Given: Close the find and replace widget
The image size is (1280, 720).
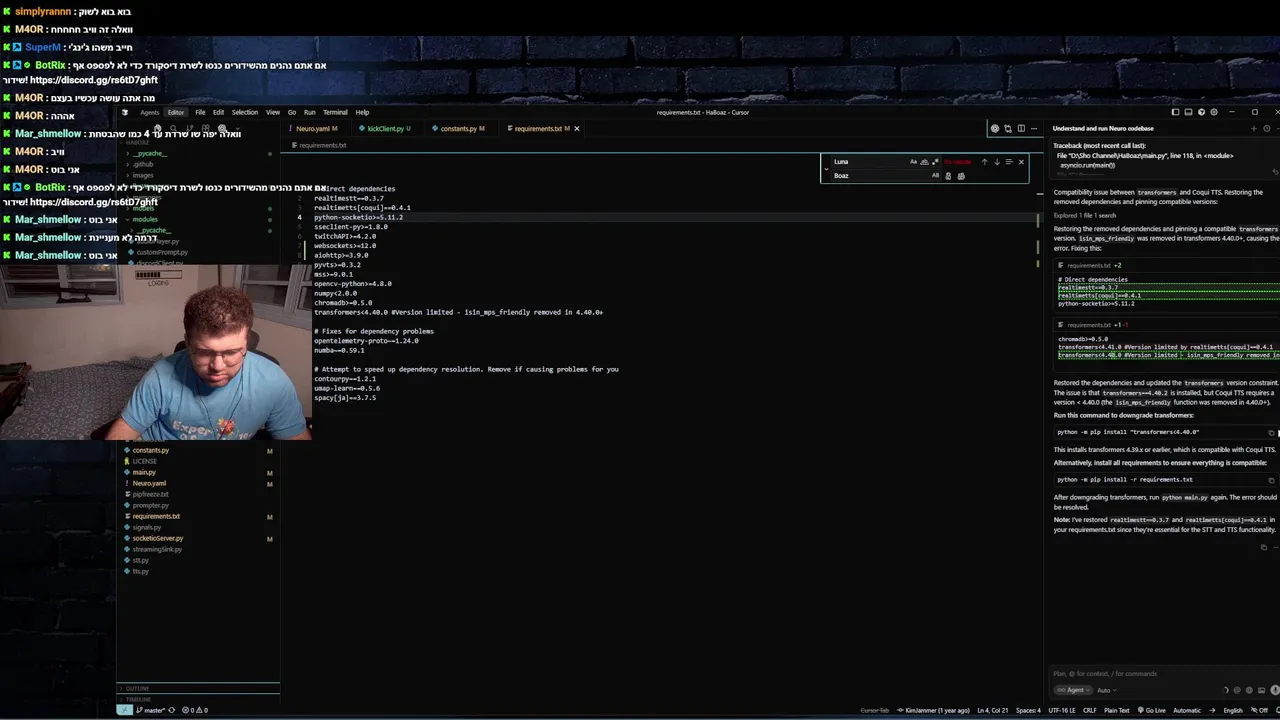Looking at the screenshot, I should point(1021,162).
